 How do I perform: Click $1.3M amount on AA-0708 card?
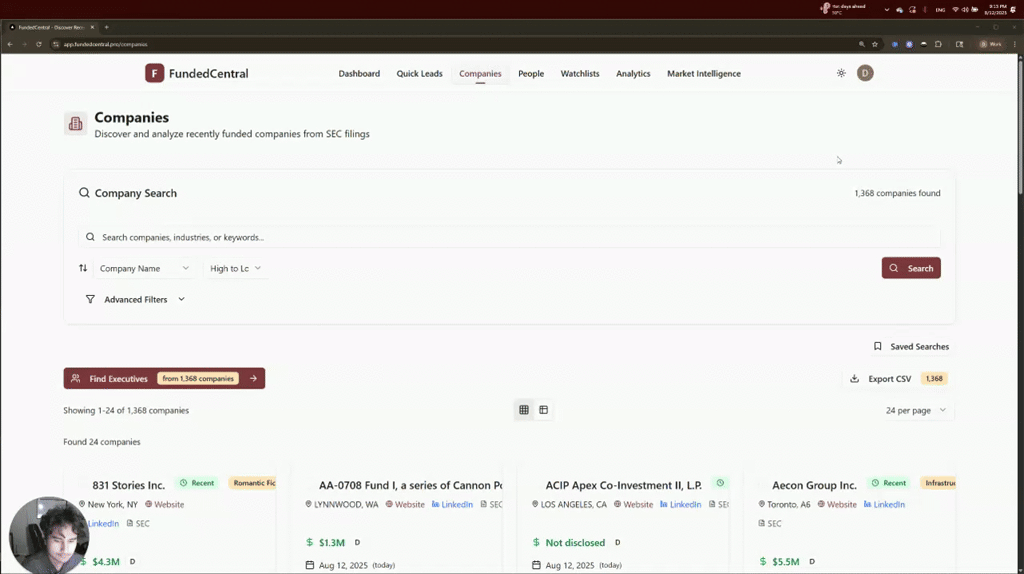pos(332,543)
